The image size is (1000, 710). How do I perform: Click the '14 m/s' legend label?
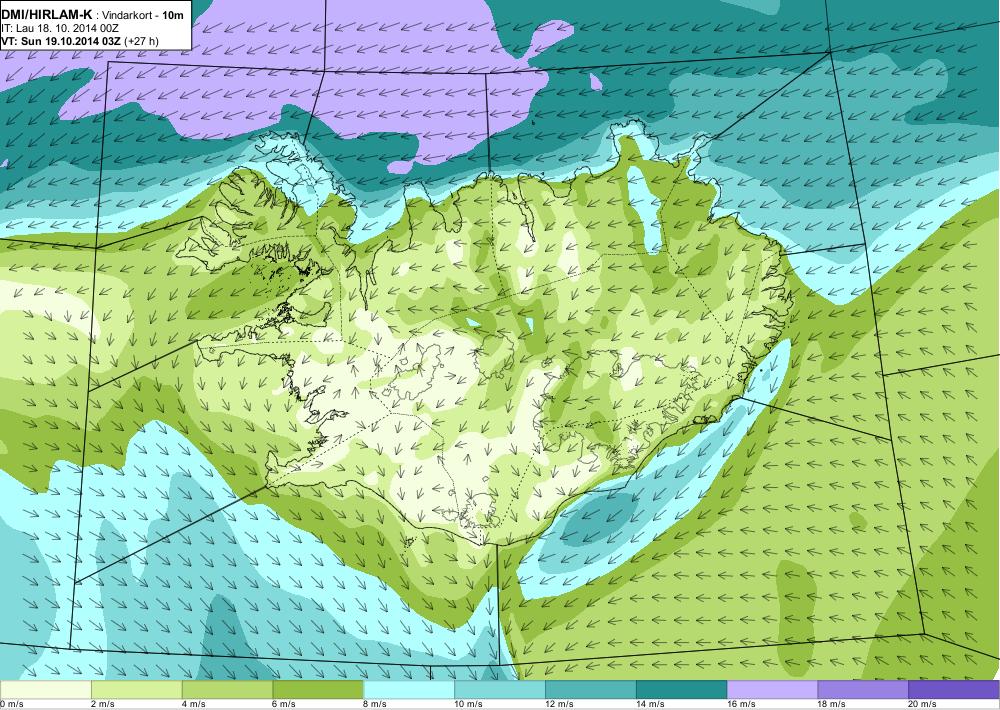651,704
